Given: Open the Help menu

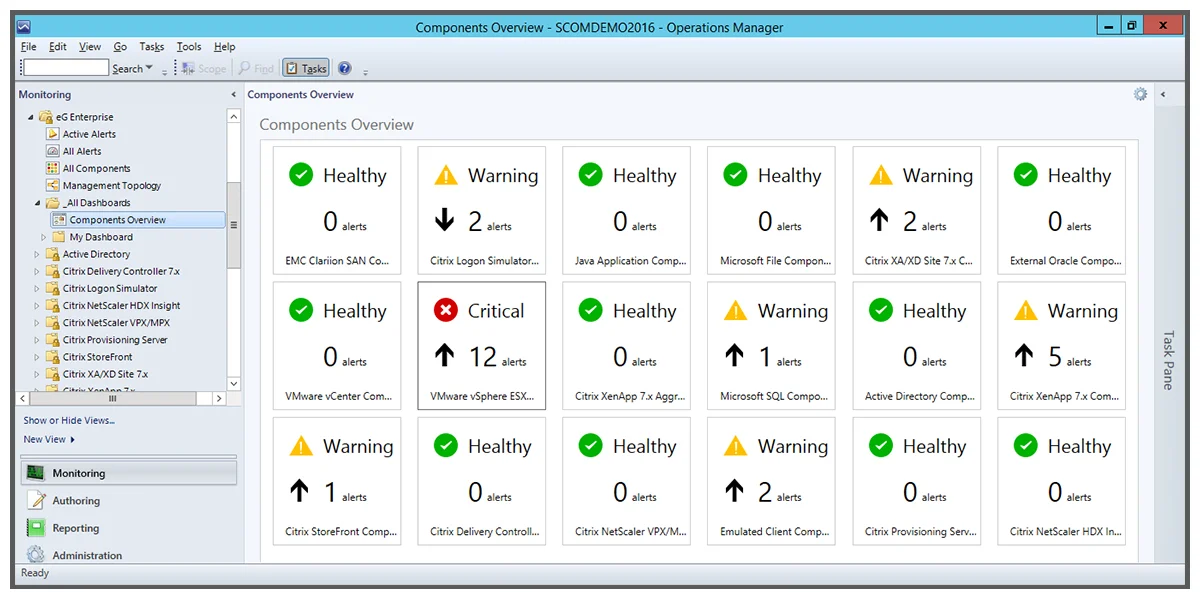Looking at the screenshot, I should 225,47.
